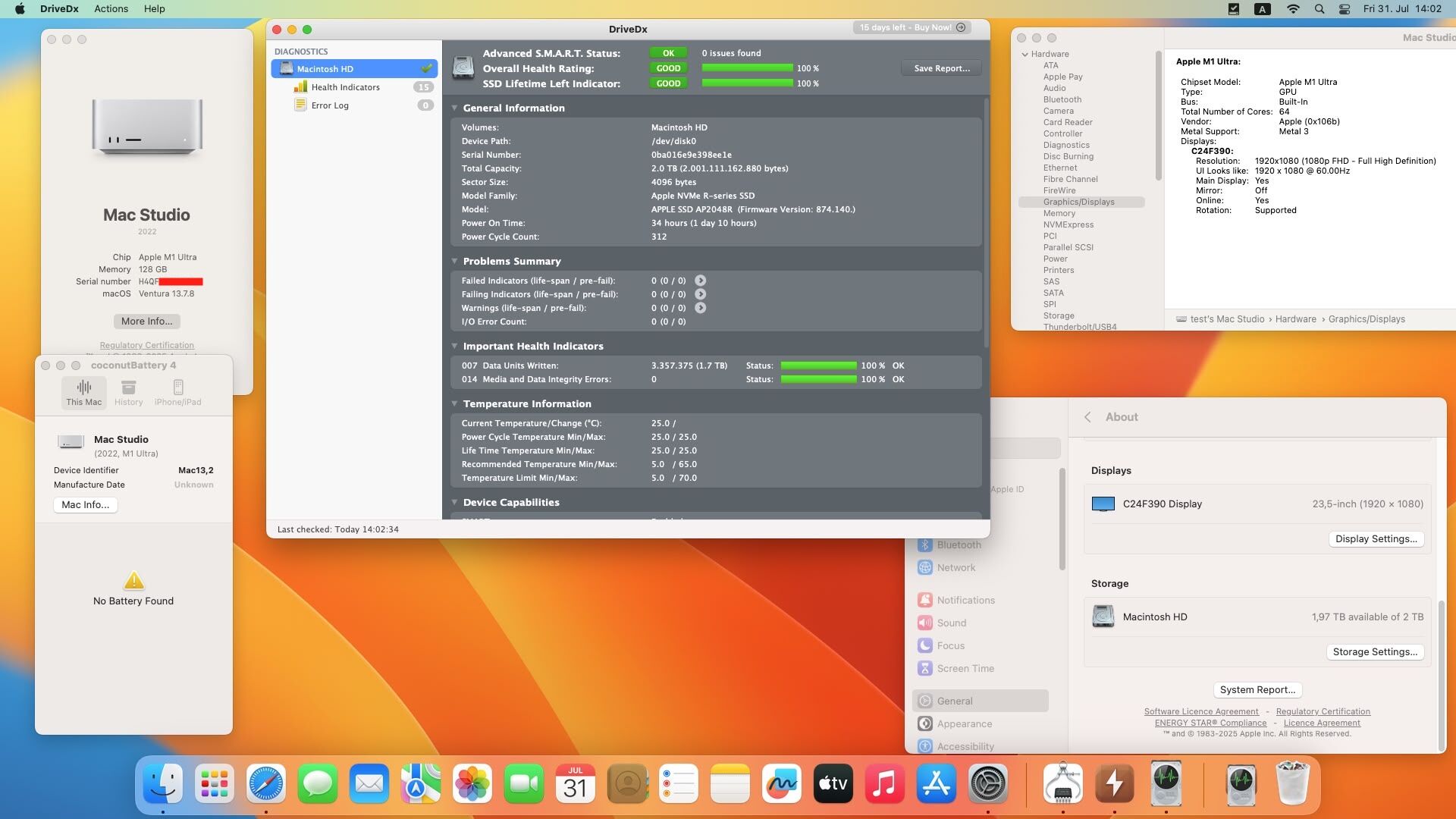
Task: Click arrow next to Failing Indicators count
Action: coord(700,294)
